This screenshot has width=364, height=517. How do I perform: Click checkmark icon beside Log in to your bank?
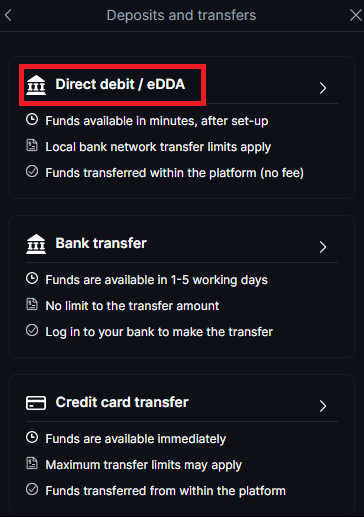(x=32, y=330)
